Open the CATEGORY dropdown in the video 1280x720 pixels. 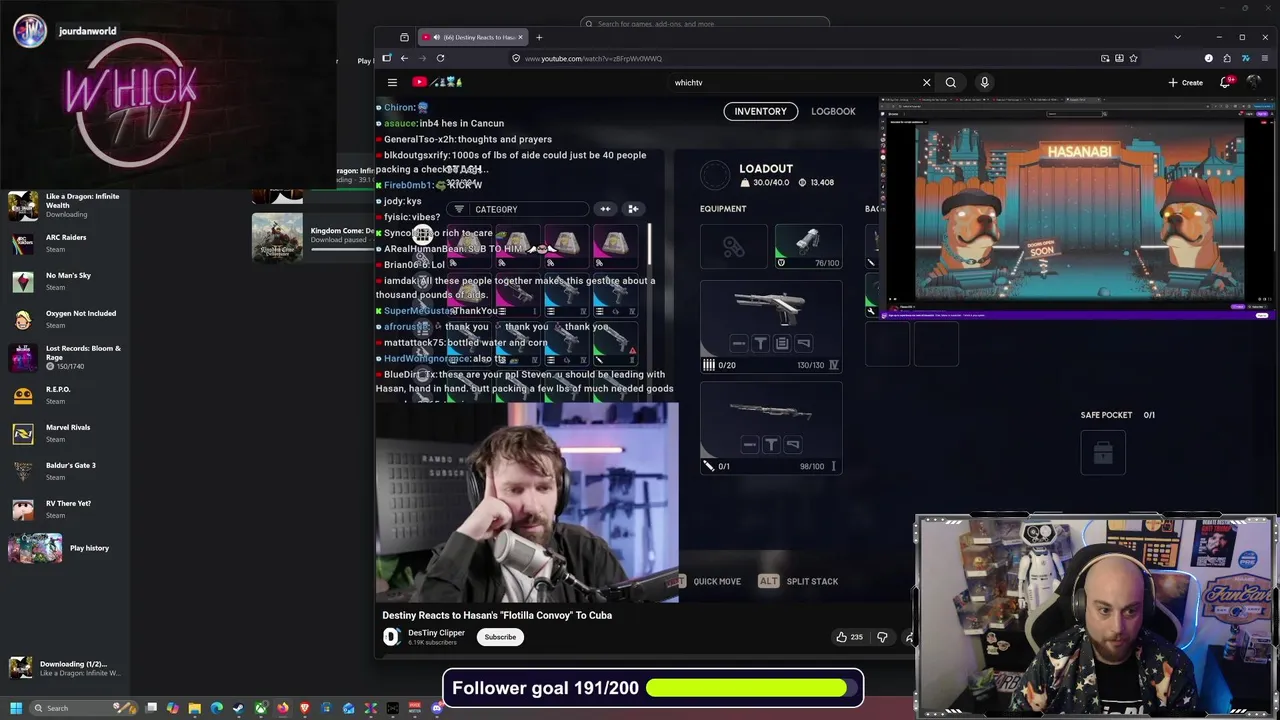[x=516, y=209]
